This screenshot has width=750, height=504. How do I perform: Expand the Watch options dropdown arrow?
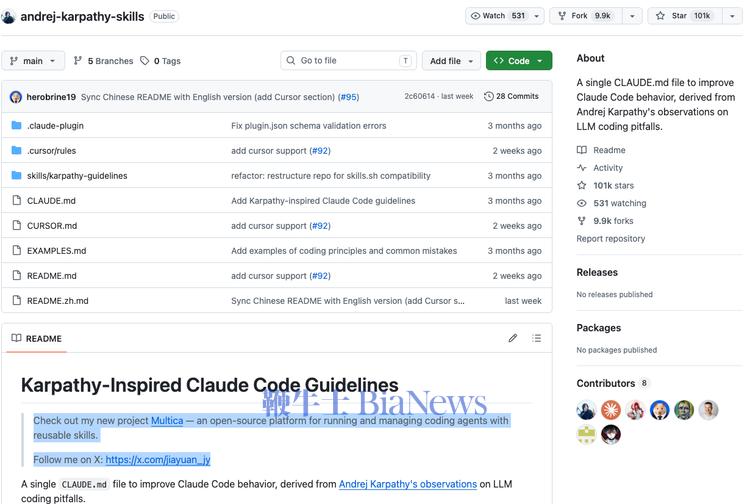(537, 16)
